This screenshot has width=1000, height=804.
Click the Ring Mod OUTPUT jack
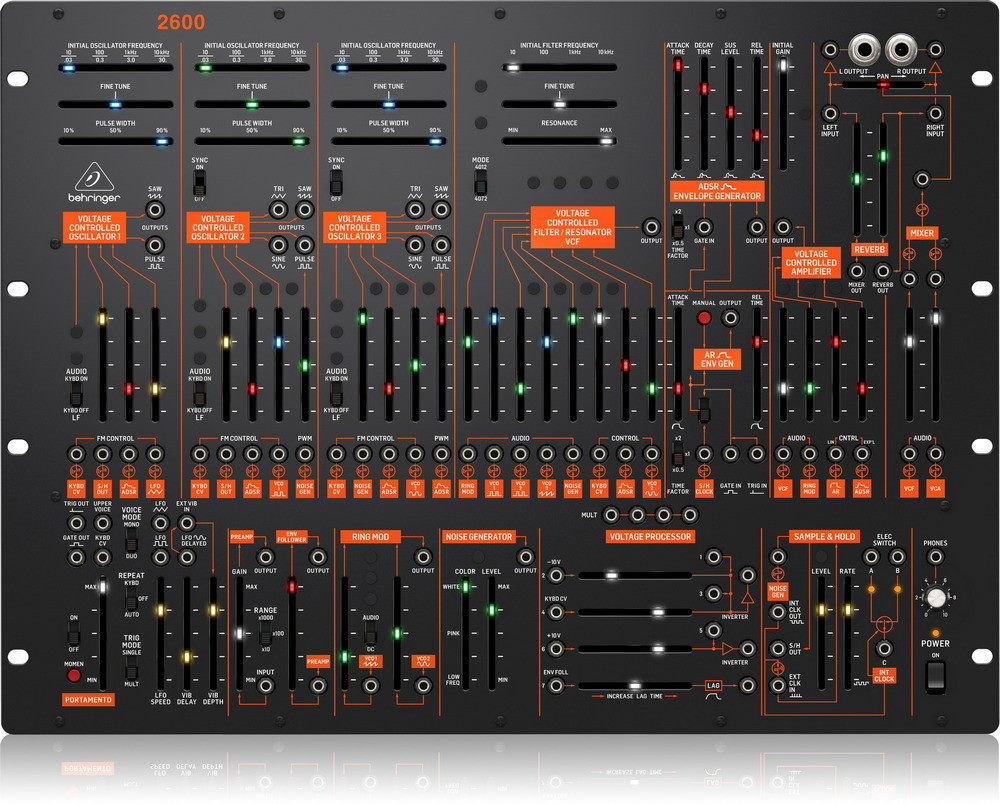pos(422,557)
